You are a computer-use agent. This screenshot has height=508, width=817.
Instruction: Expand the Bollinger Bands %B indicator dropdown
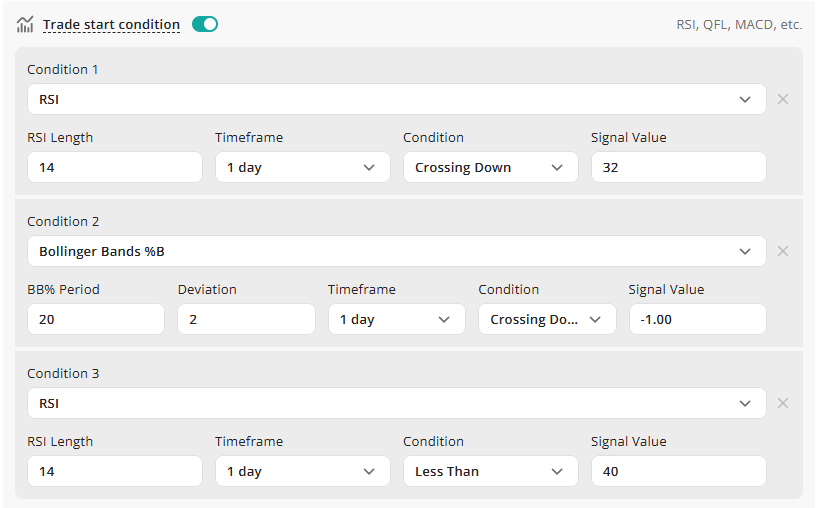tap(396, 251)
